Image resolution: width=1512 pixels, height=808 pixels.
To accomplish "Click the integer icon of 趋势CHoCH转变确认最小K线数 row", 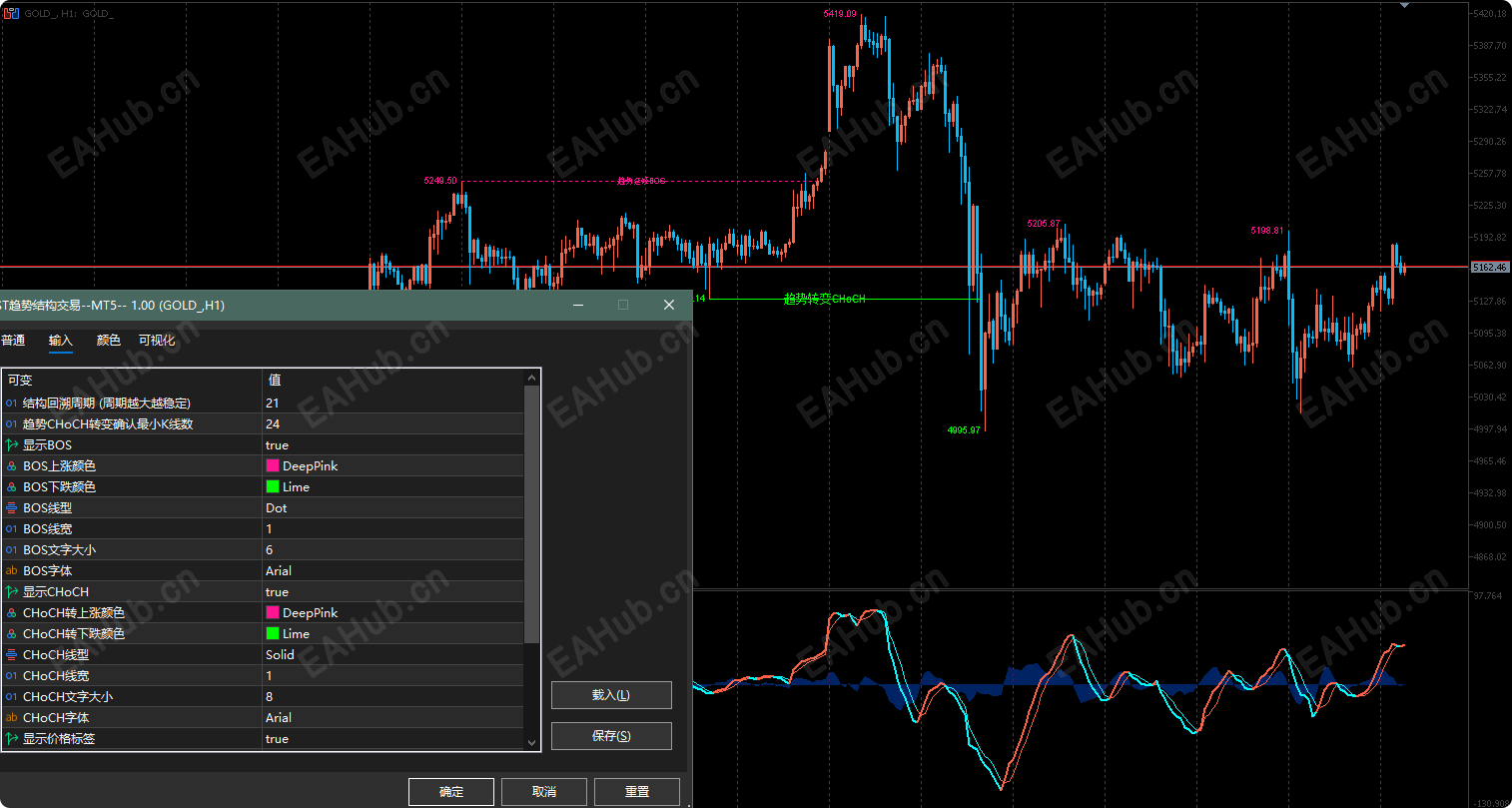I will pos(12,424).
